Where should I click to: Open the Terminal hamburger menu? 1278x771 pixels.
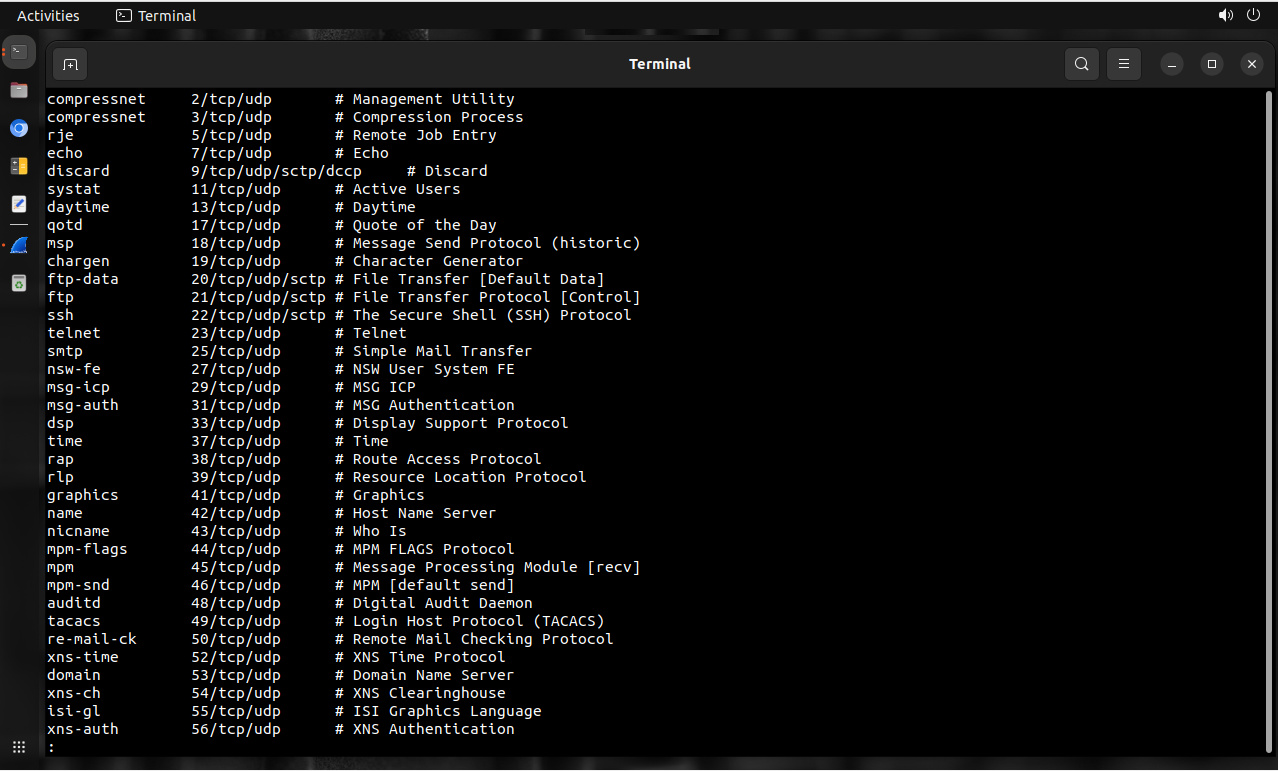(x=1123, y=64)
